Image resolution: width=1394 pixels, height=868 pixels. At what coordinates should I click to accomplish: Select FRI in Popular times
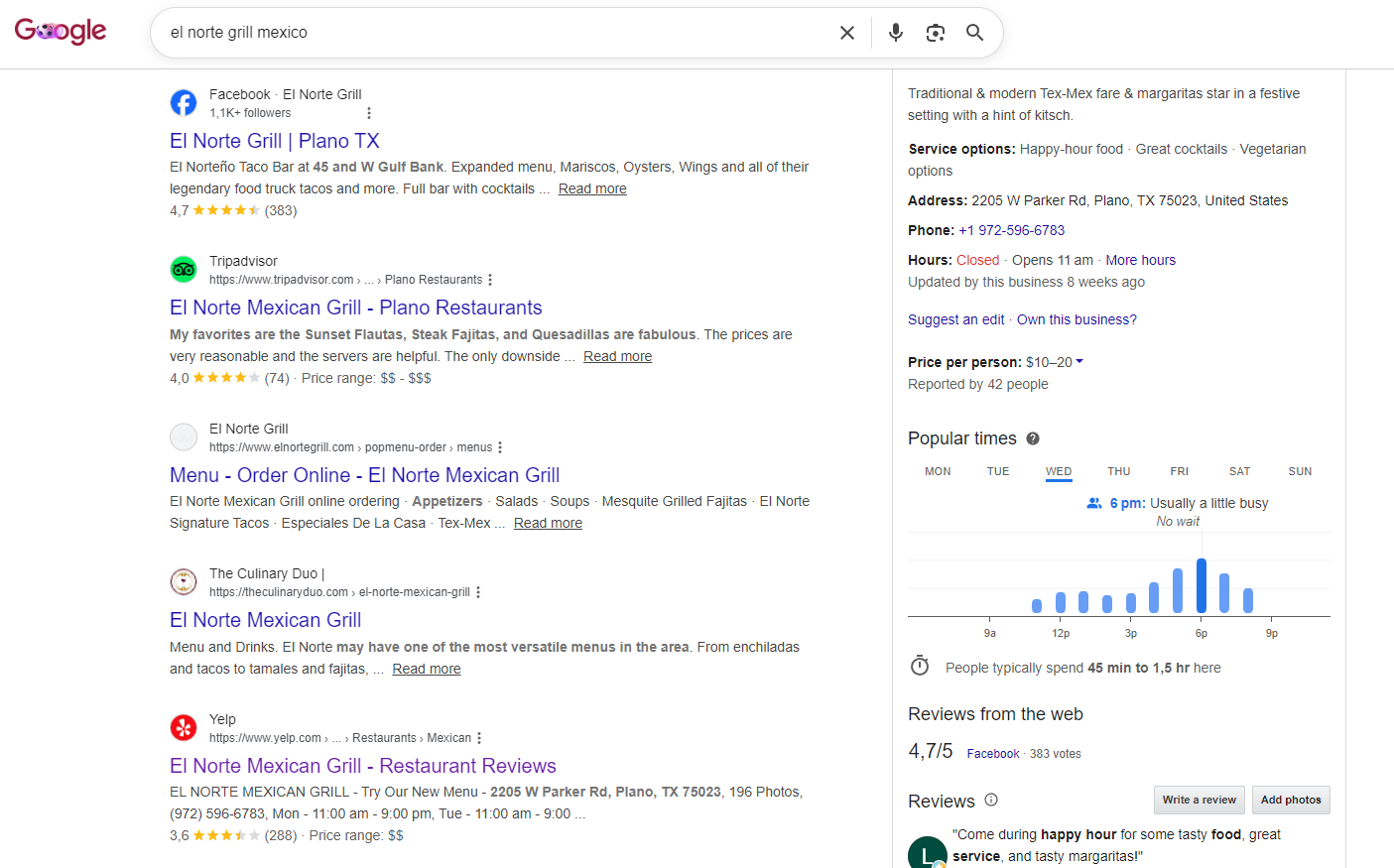point(1180,471)
